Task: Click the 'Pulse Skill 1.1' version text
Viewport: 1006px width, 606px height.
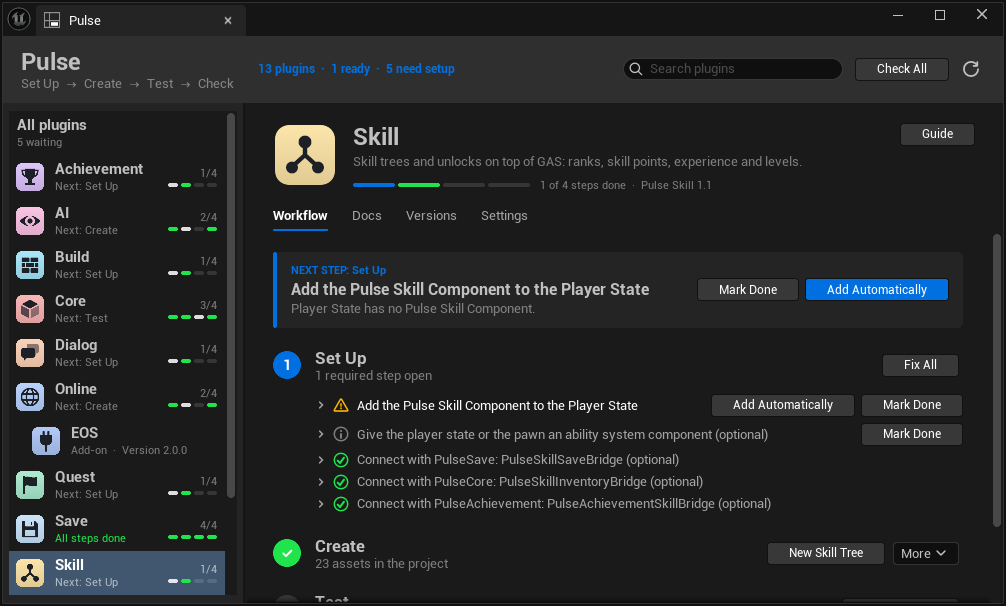Action: click(676, 185)
